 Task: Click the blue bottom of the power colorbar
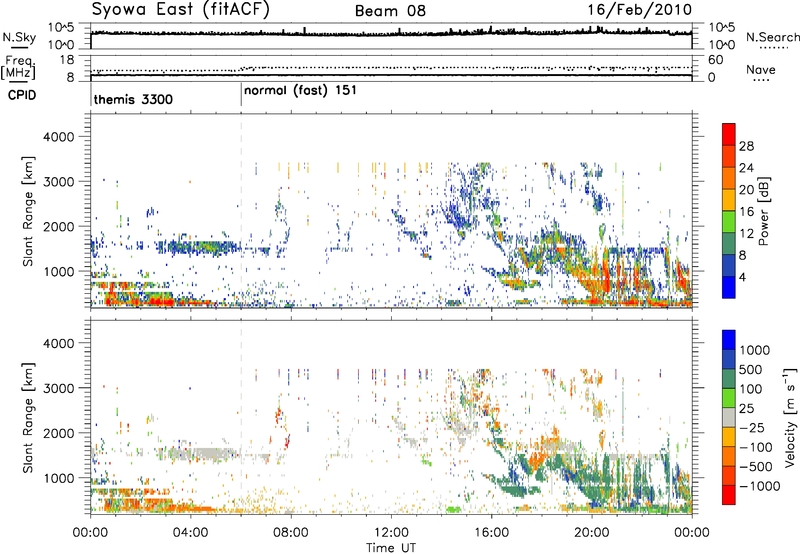point(729,287)
